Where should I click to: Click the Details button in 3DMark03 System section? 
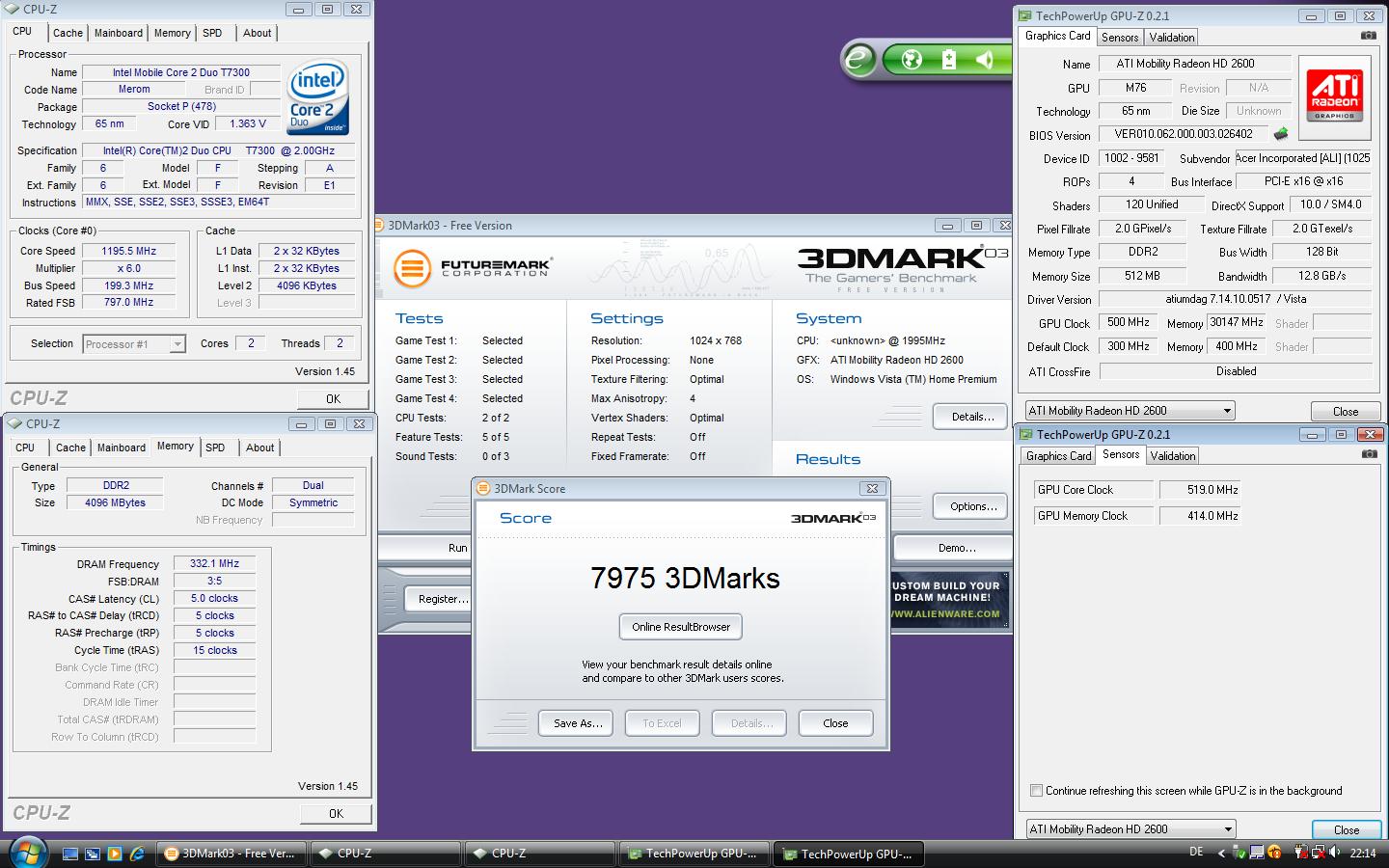click(x=971, y=417)
